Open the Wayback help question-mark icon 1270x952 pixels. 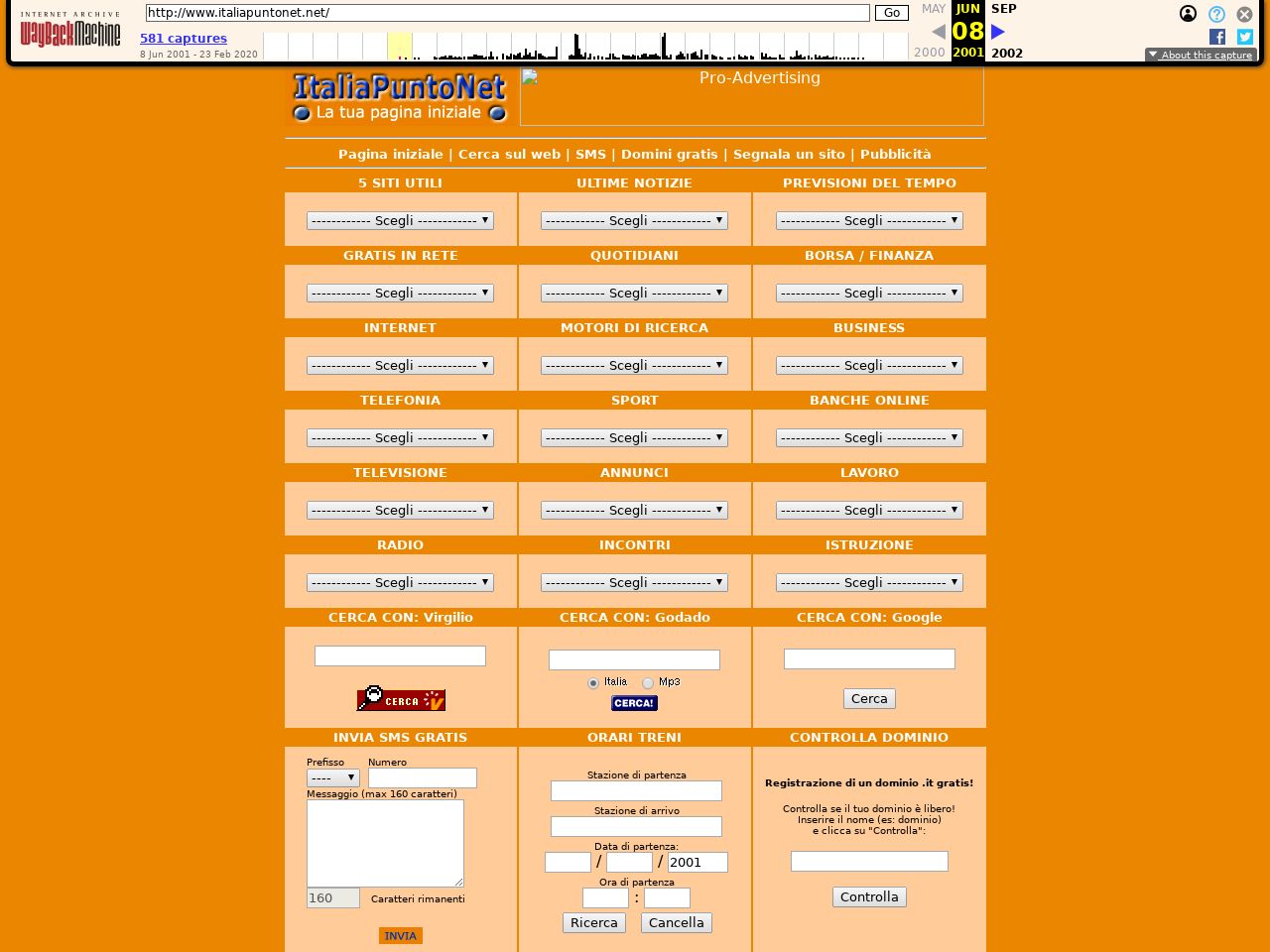[1216, 14]
